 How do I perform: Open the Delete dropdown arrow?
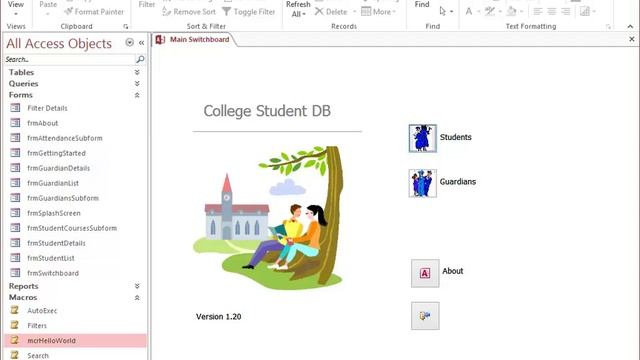point(354,12)
